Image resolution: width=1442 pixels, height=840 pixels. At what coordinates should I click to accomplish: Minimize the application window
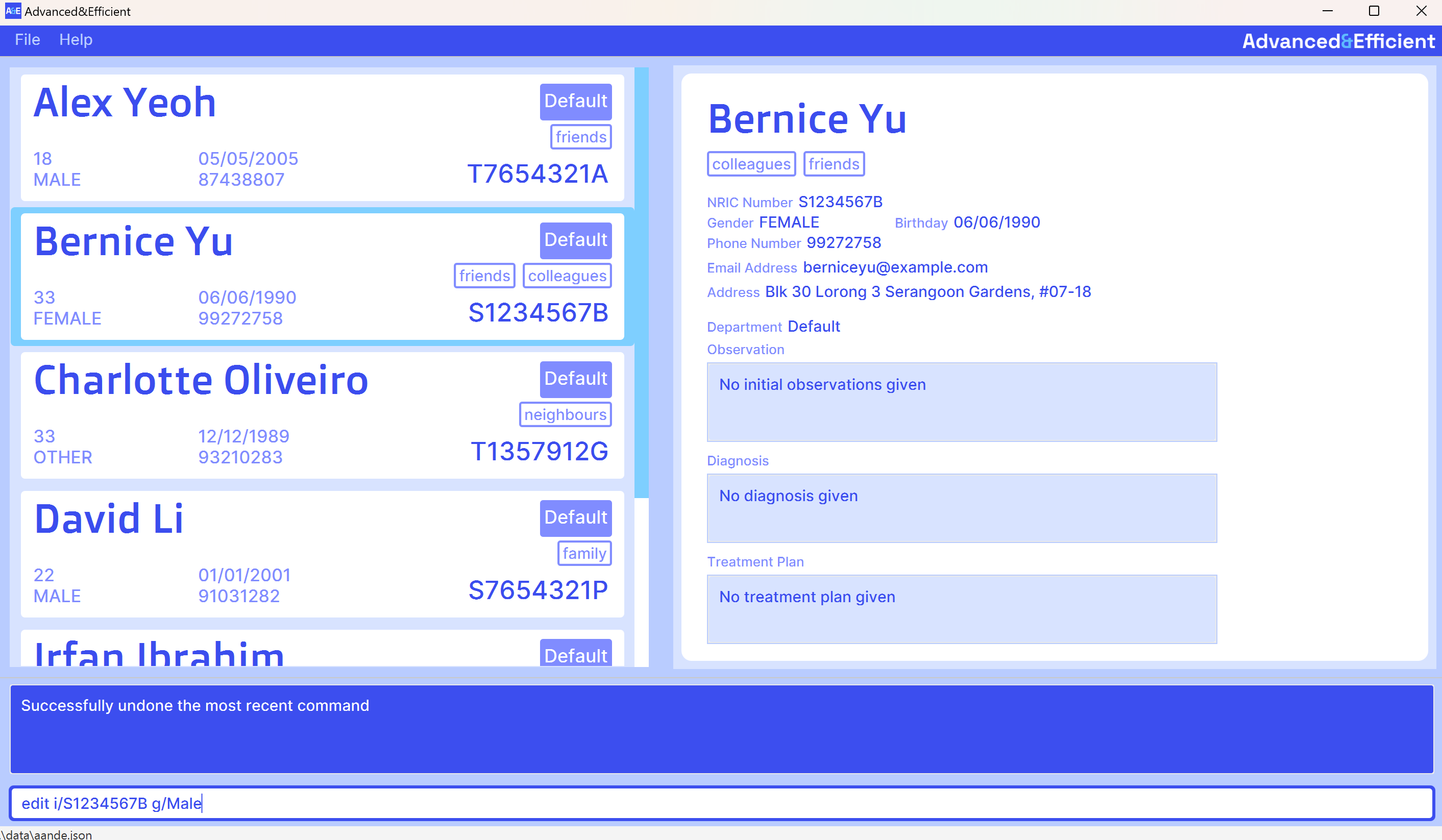[1328, 11]
